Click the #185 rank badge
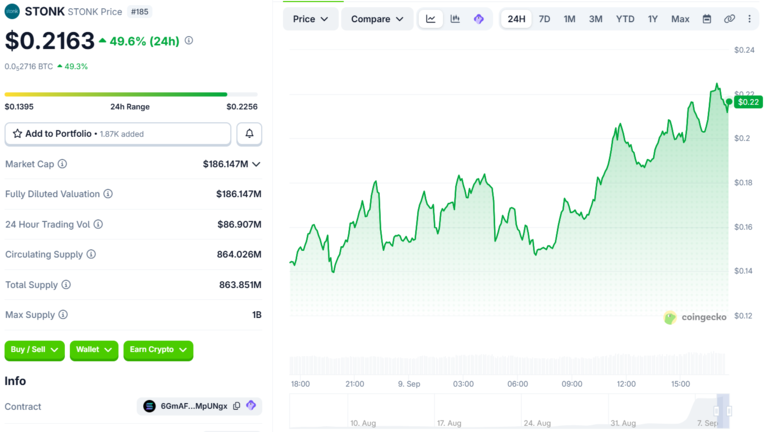Screen dimensions: 768x432 (x=140, y=12)
